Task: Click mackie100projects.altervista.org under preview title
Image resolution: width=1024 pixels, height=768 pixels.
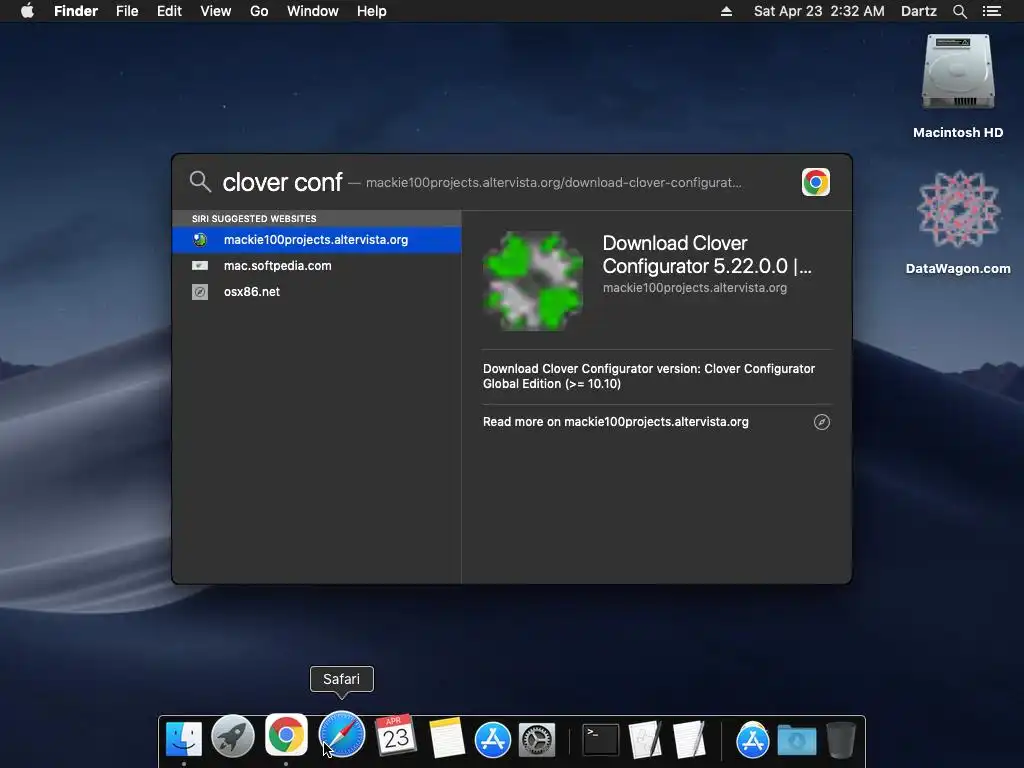Action: [694, 288]
